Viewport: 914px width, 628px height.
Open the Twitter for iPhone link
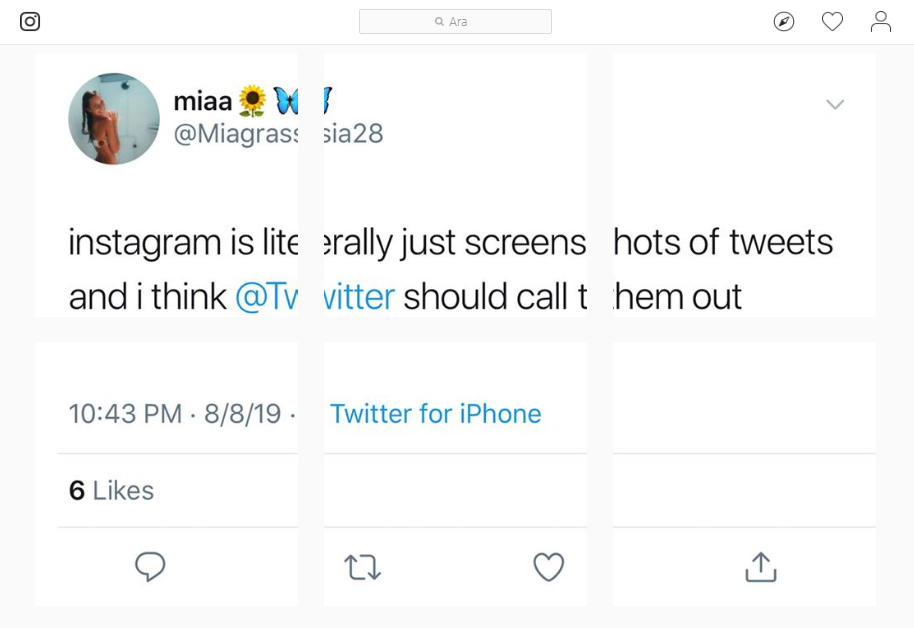point(435,414)
